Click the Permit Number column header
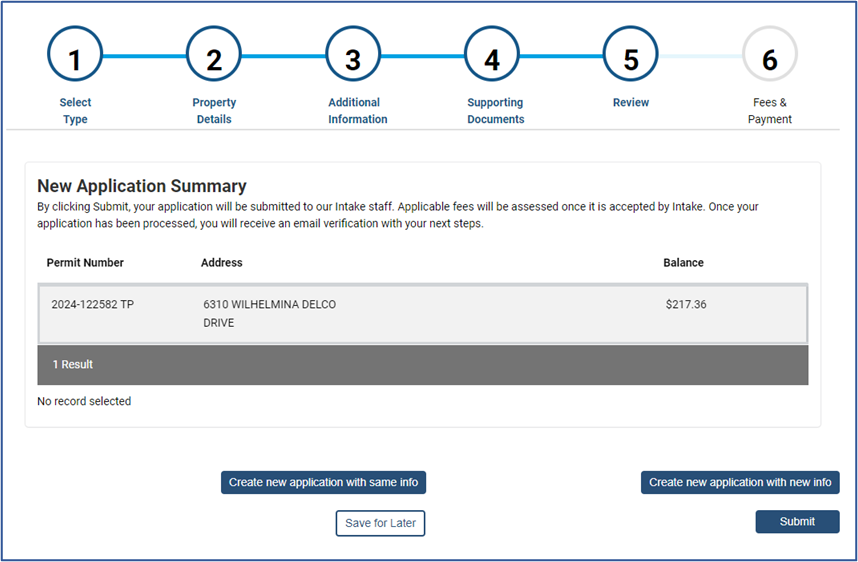Image resolution: width=858 pixels, height=562 pixels. tap(85, 263)
